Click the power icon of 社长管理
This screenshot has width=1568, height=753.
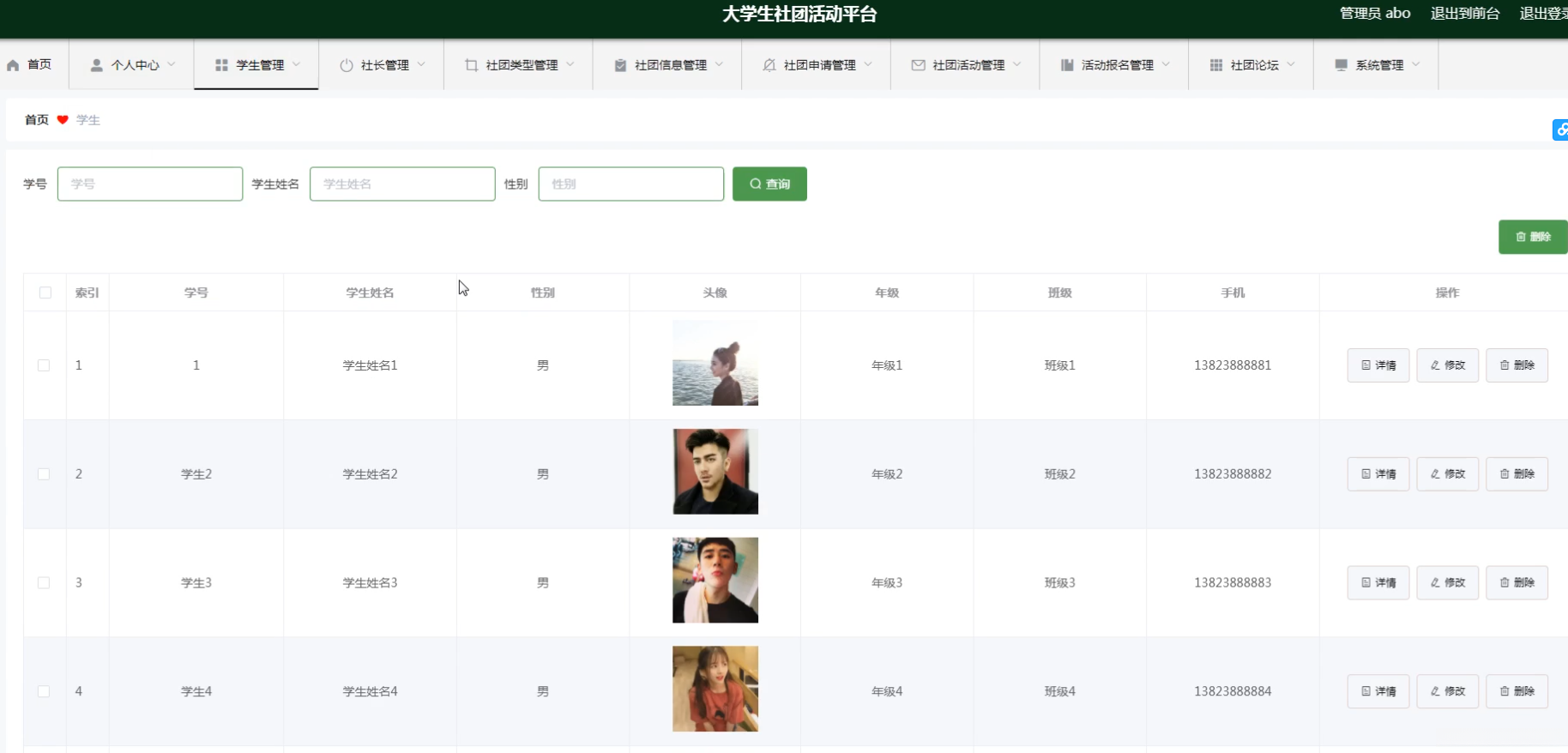[347, 65]
